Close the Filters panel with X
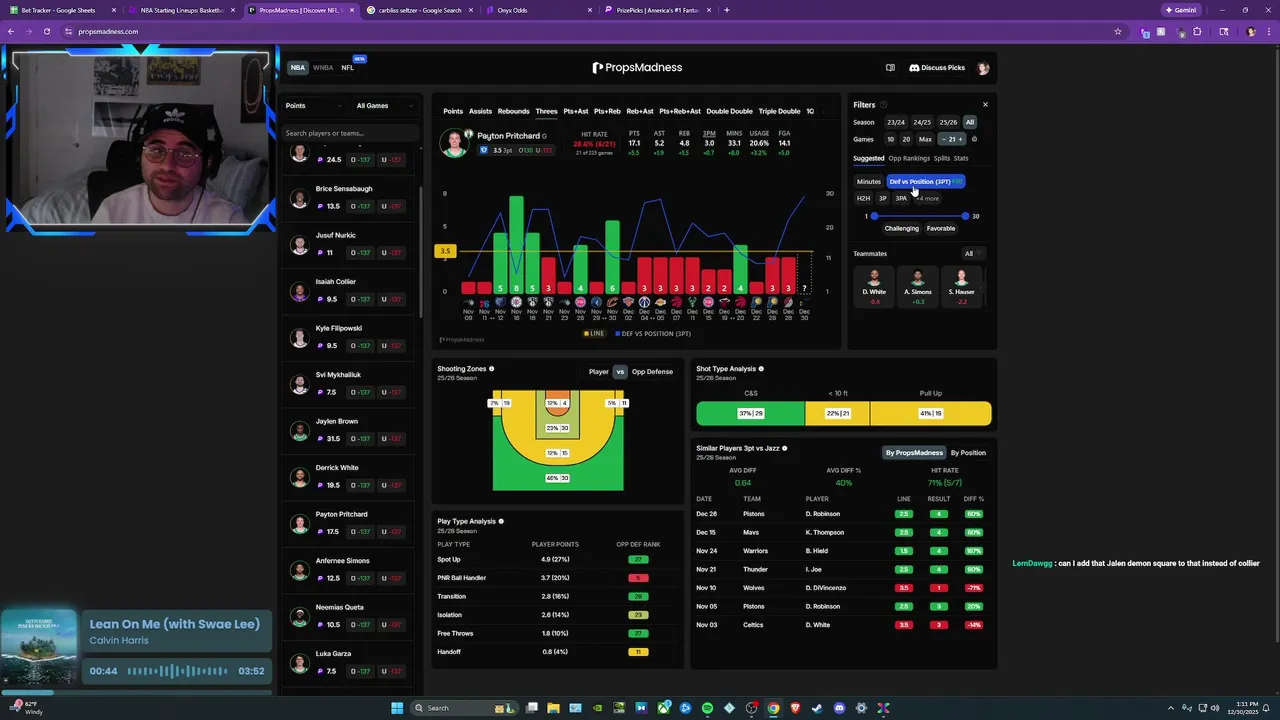 (x=985, y=105)
